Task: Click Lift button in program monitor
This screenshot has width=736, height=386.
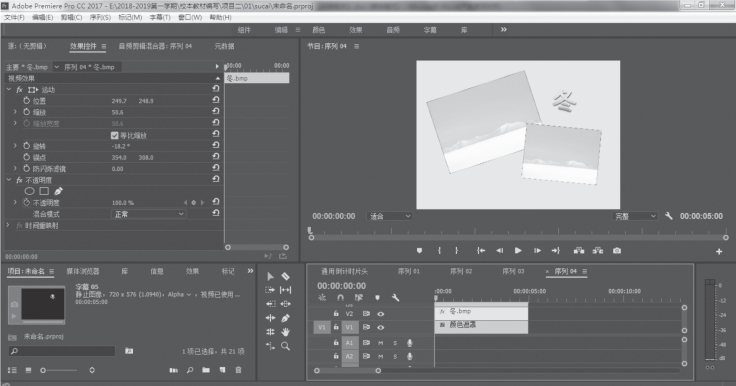Action: click(579, 251)
